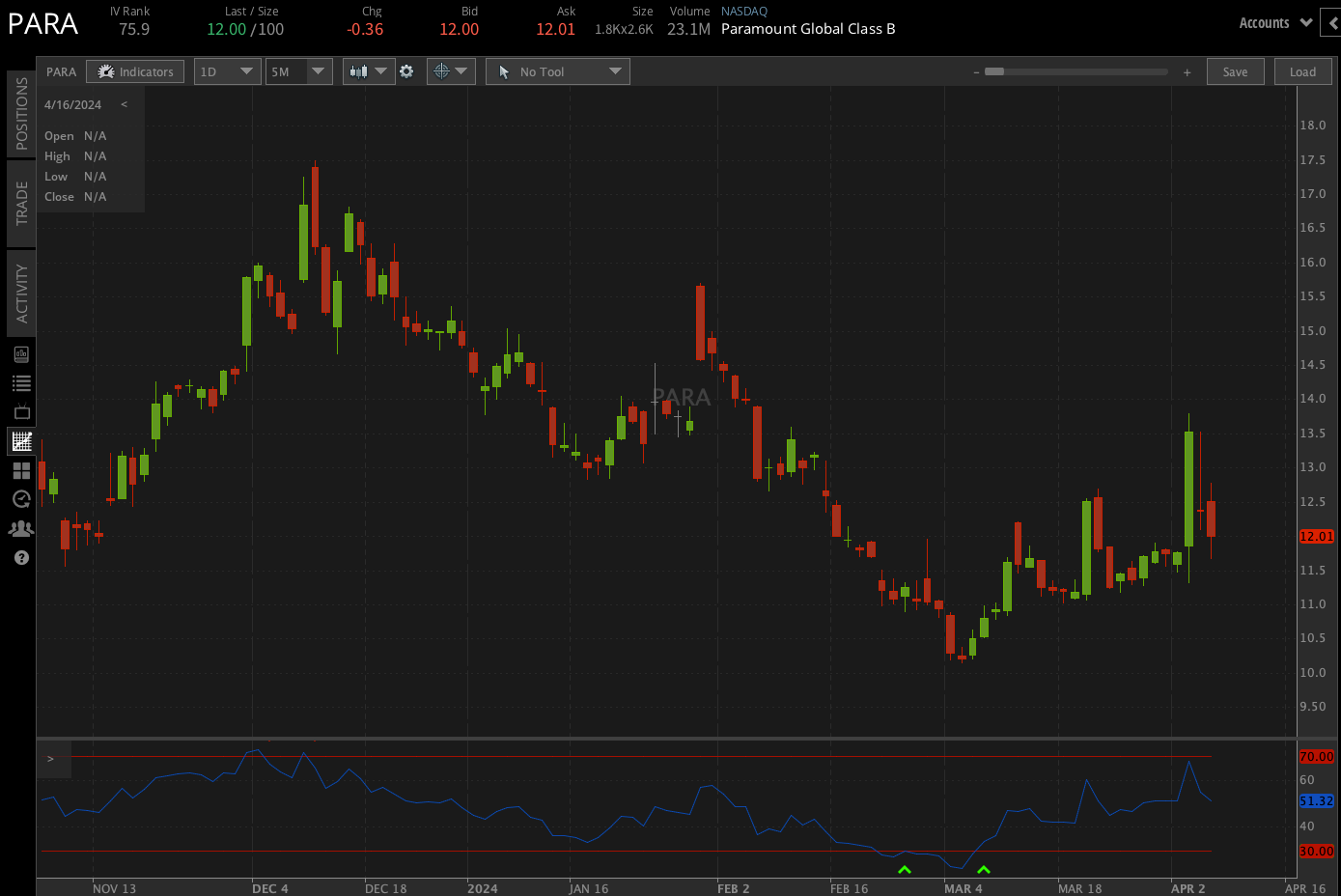
Task: Open the 1D timeframe dropdown
Action: pyautogui.click(x=227, y=70)
